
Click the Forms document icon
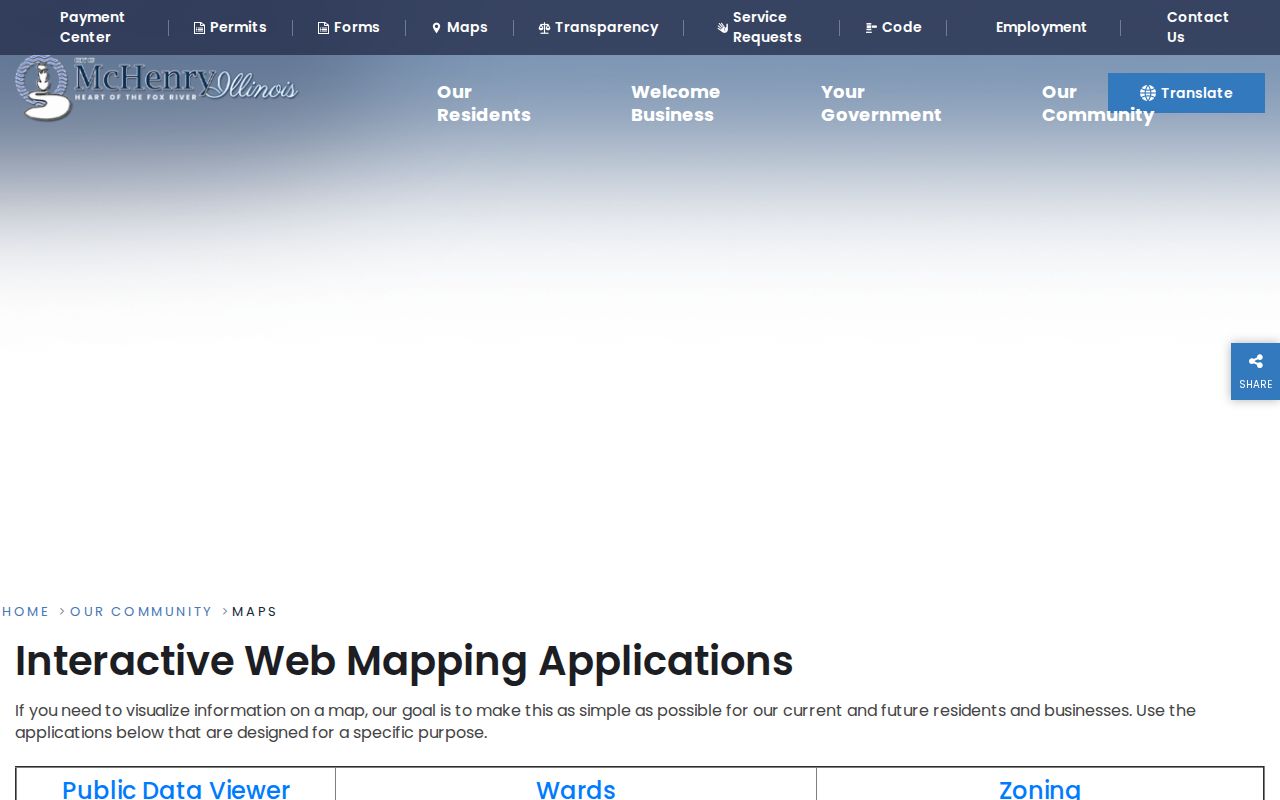(x=323, y=28)
